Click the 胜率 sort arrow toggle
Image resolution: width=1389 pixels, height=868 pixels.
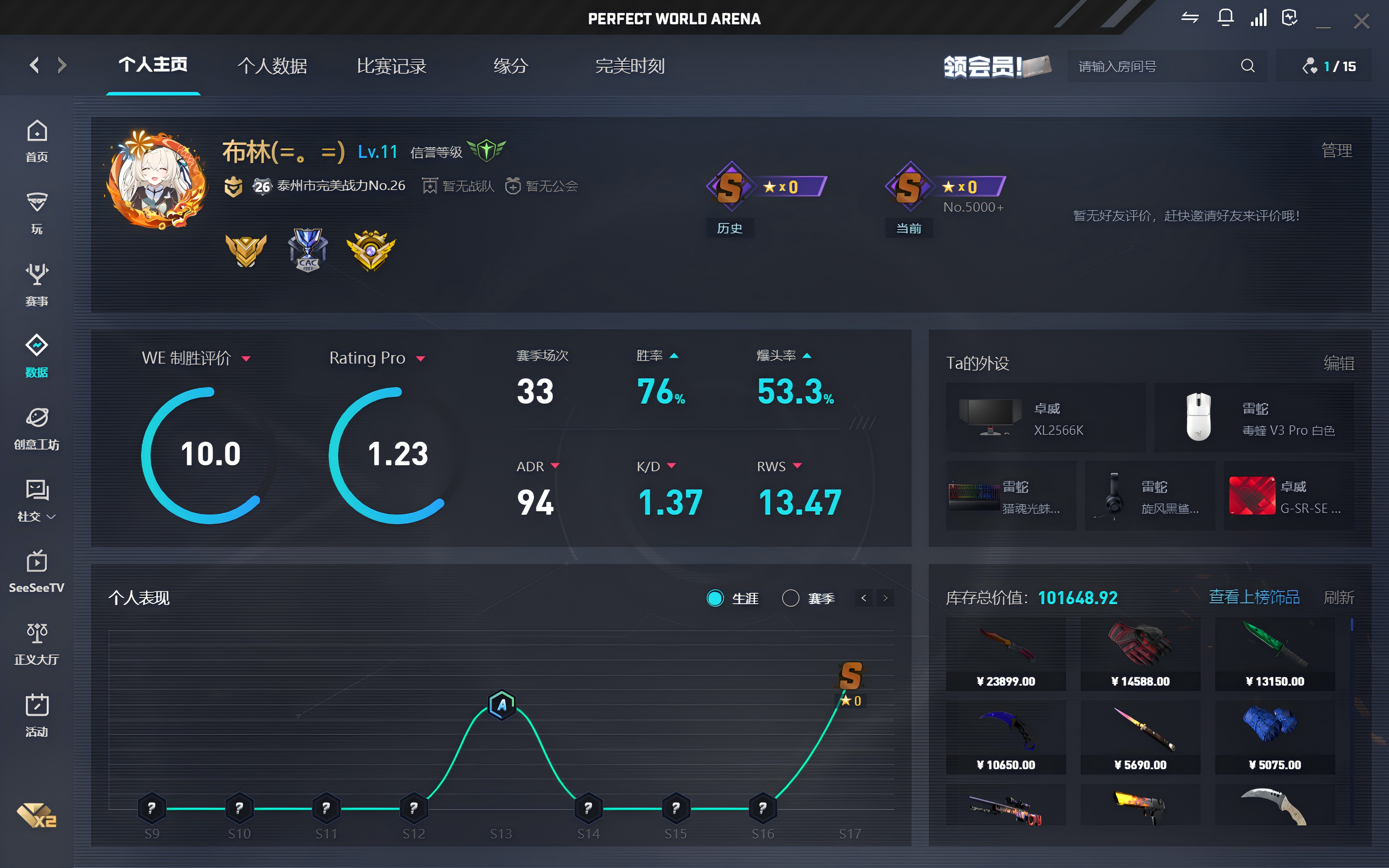pyautogui.click(x=674, y=356)
